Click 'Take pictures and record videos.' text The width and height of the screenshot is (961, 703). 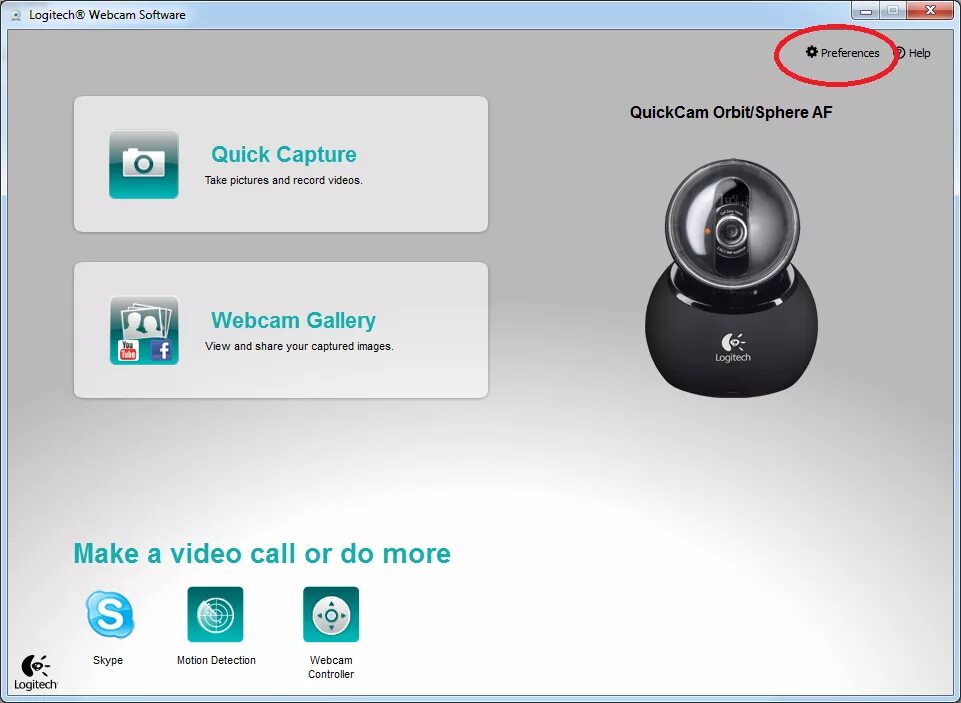click(284, 180)
